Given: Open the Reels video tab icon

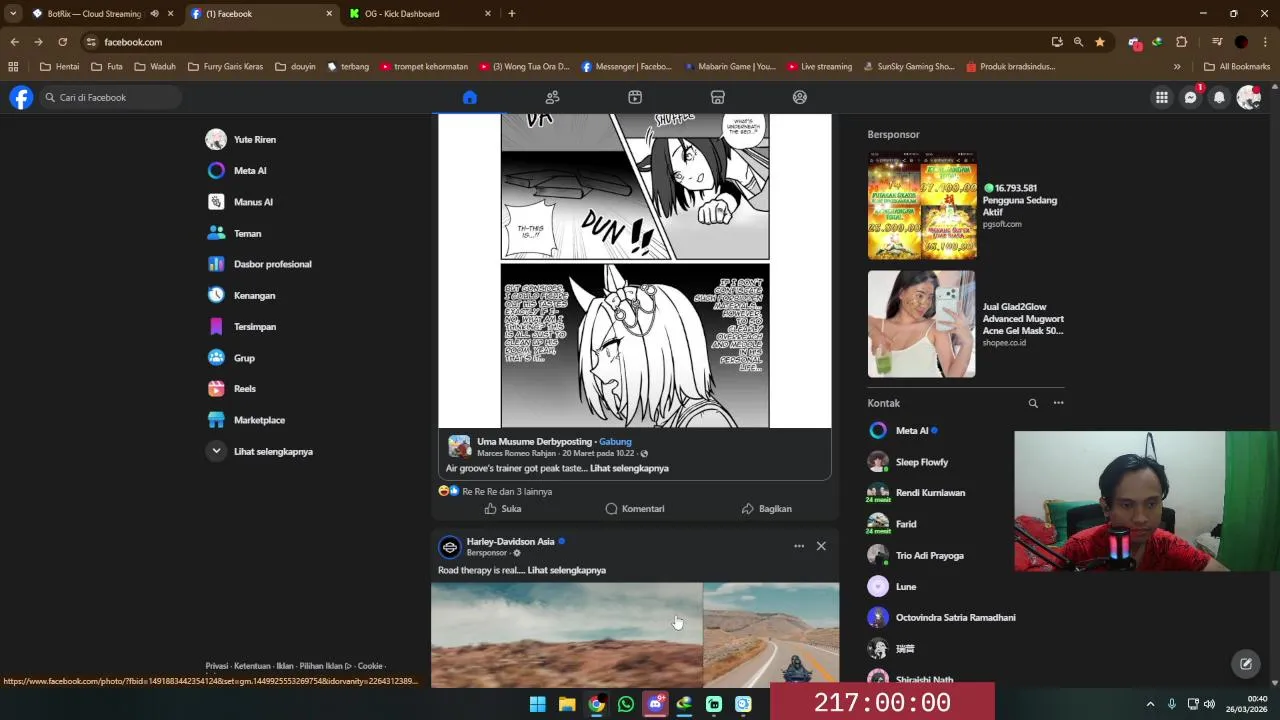Looking at the screenshot, I should [635, 97].
